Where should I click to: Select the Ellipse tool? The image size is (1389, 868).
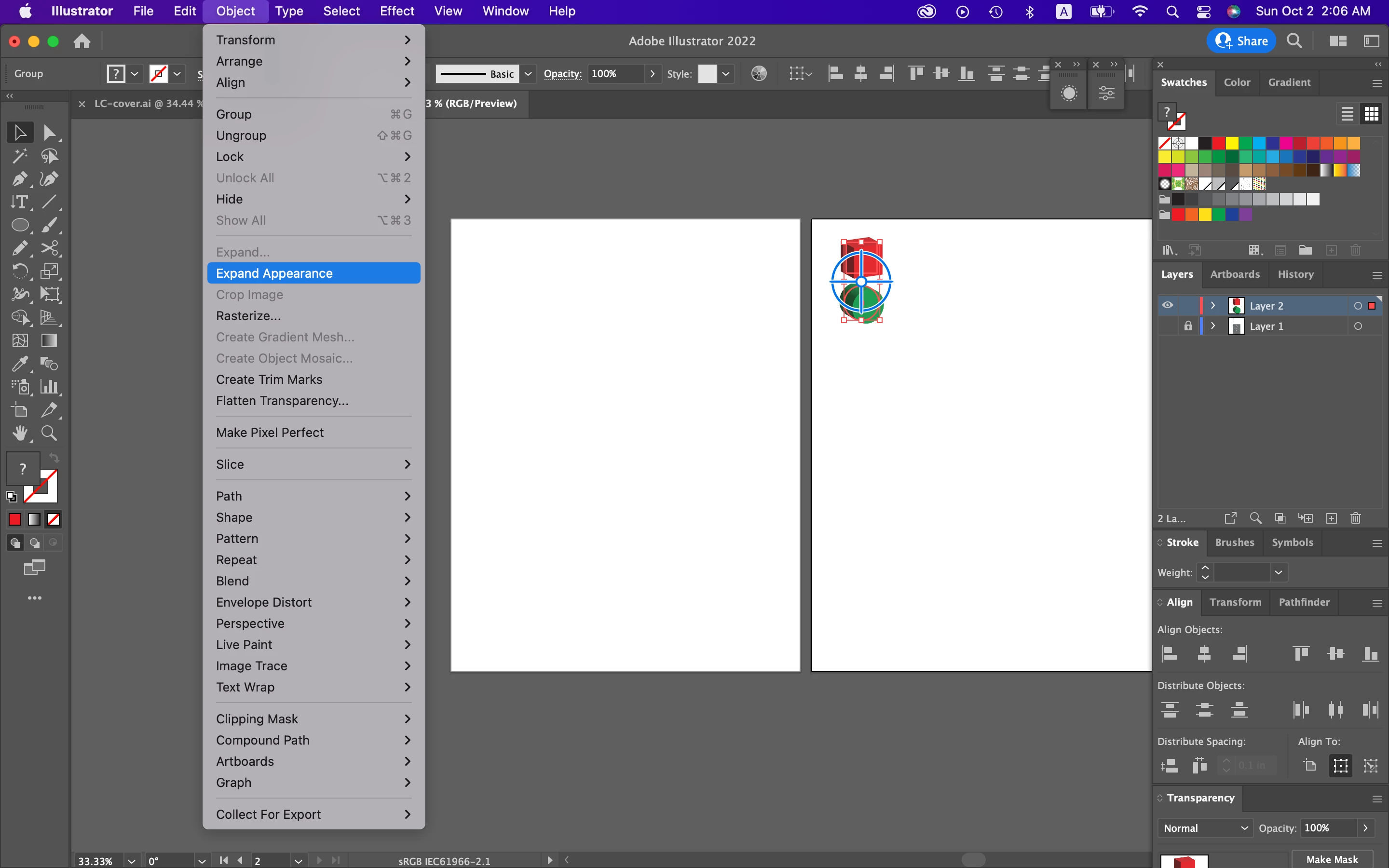pyautogui.click(x=19, y=225)
